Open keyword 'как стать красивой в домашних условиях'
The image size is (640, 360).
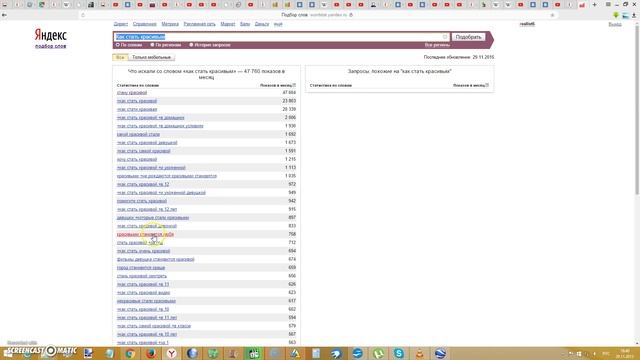[x=160, y=126]
